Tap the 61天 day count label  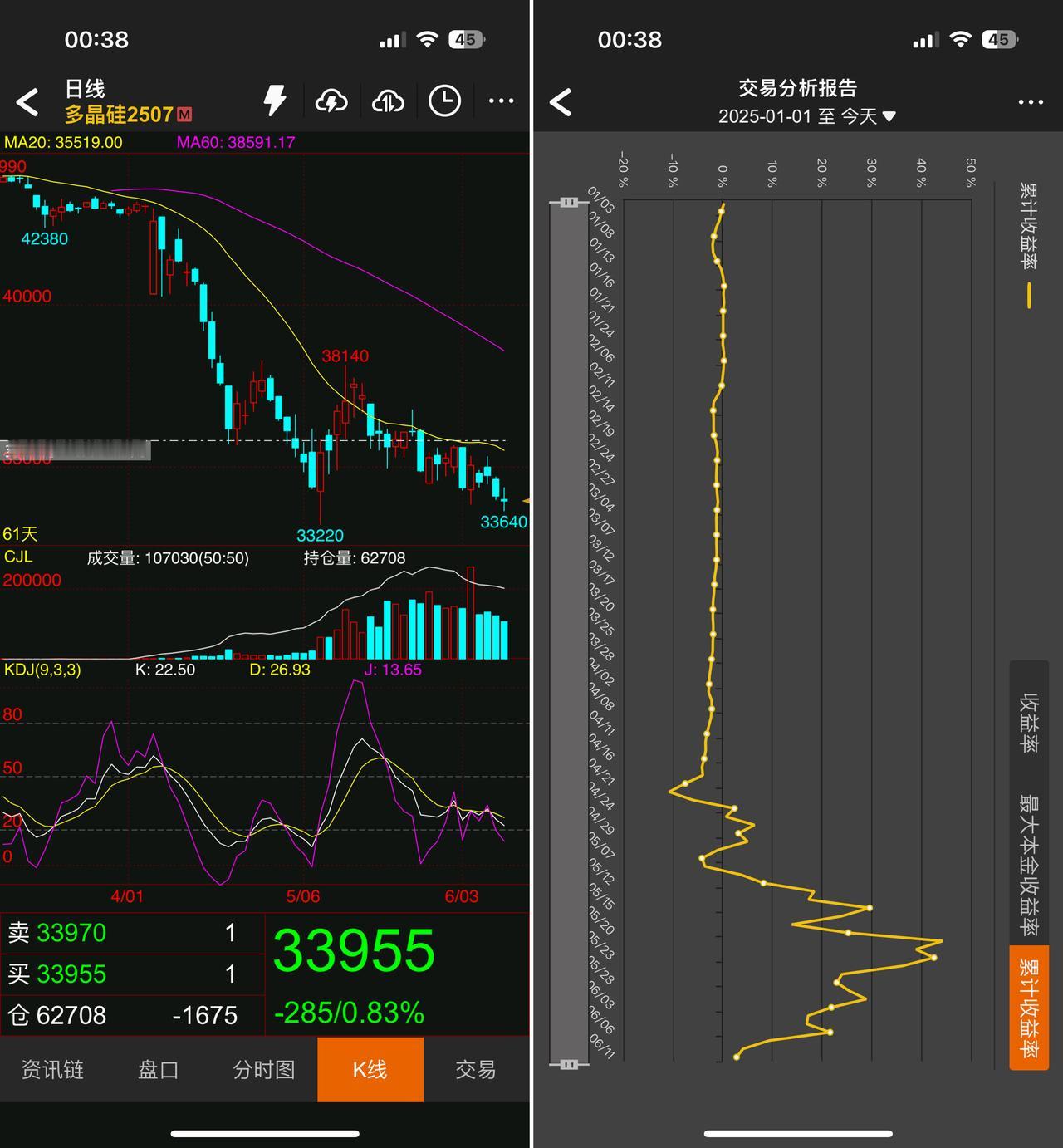point(20,534)
